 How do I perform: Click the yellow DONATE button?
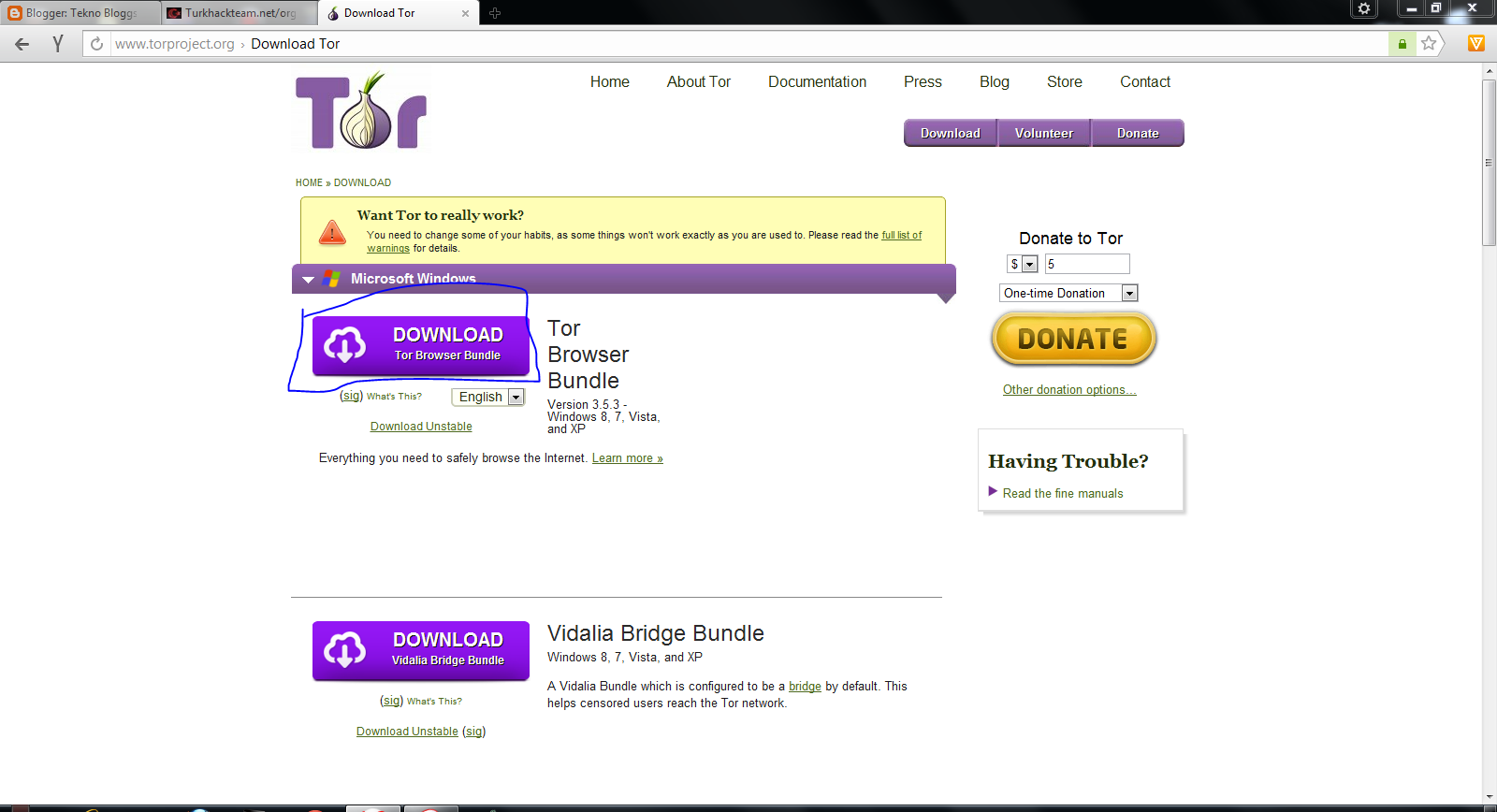pyautogui.click(x=1073, y=339)
